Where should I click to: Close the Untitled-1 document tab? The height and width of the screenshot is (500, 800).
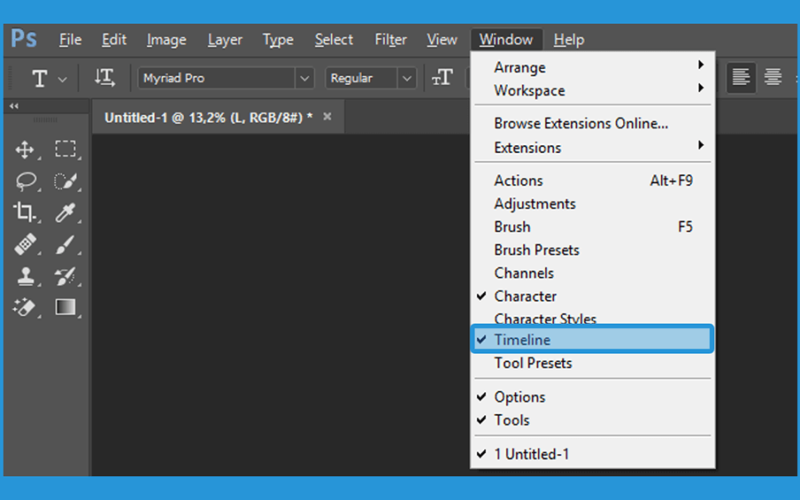[327, 117]
